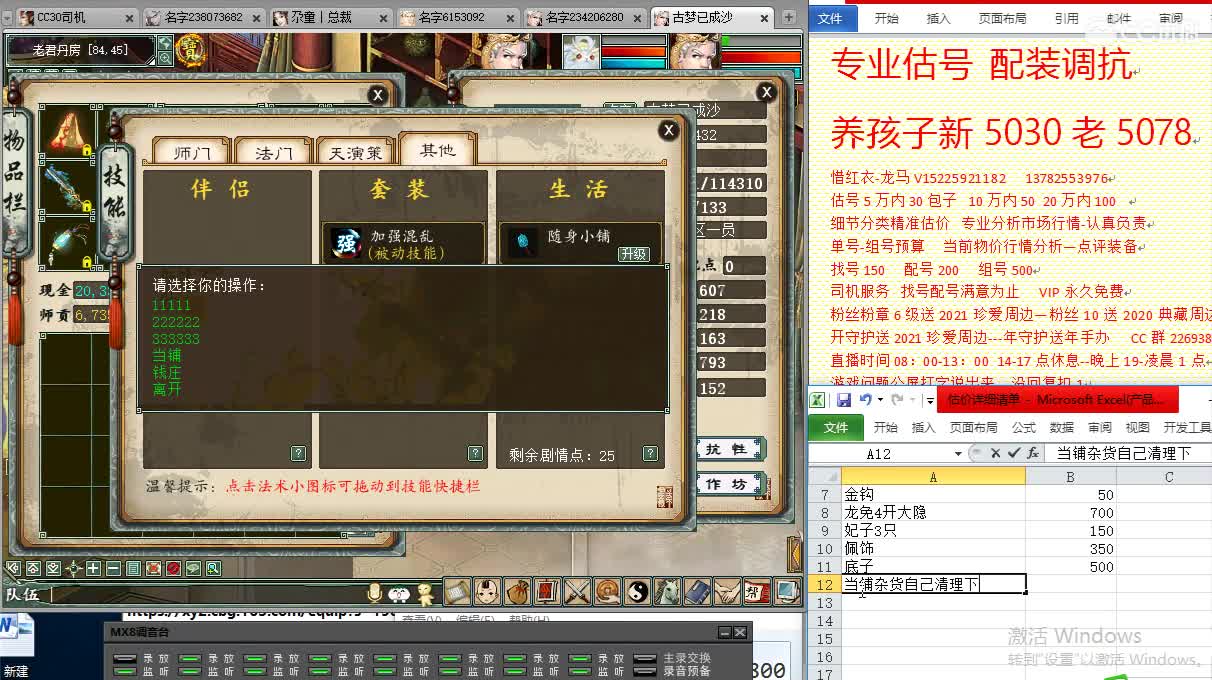Select the Excel cell with value 700
Image resolution: width=1212 pixels, height=680 pixels.
point(1070,512)
